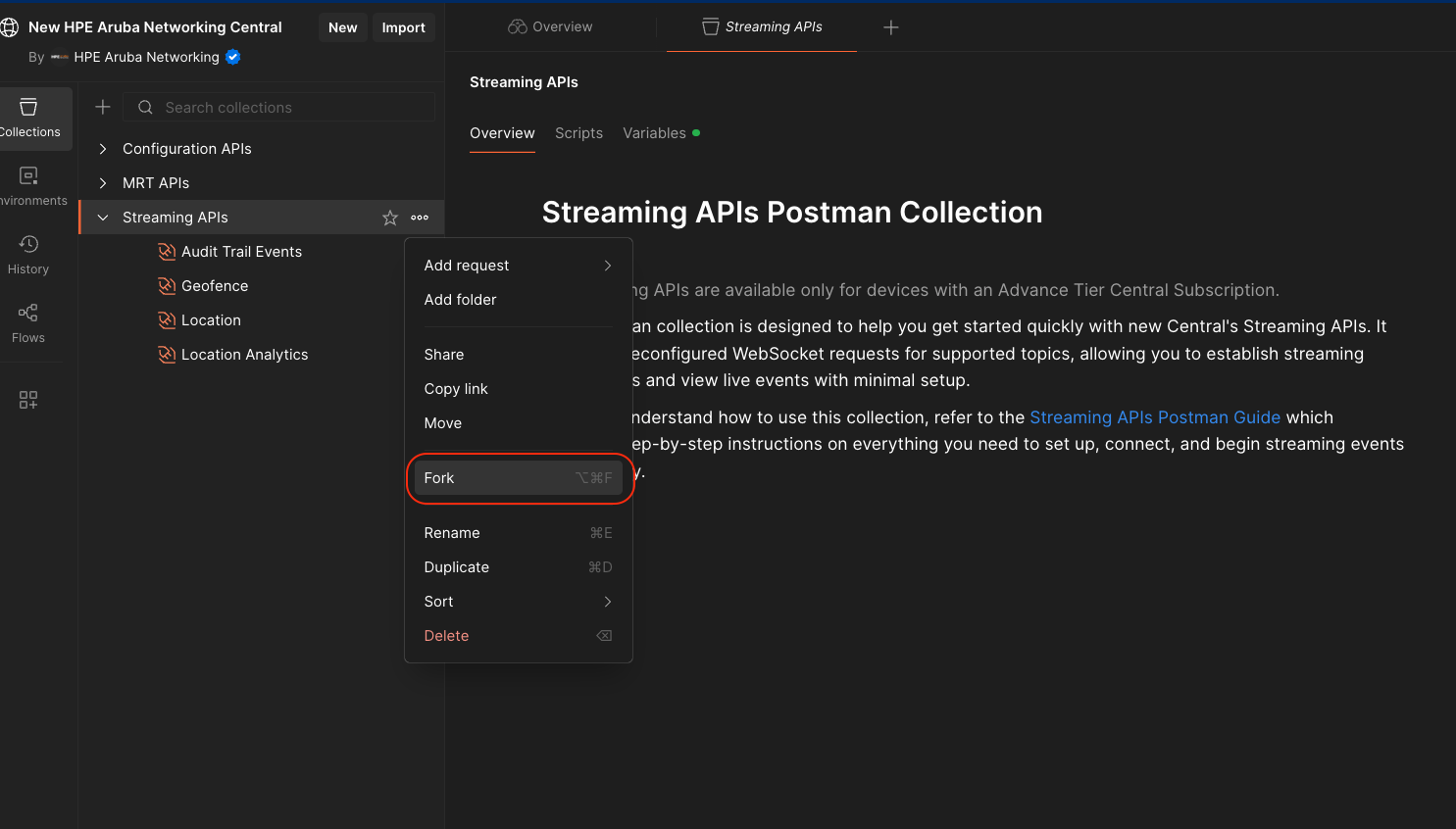Select Rename in the context menu
The image size is (1456, 829).
pyautogui.click(x=518, y=533)
